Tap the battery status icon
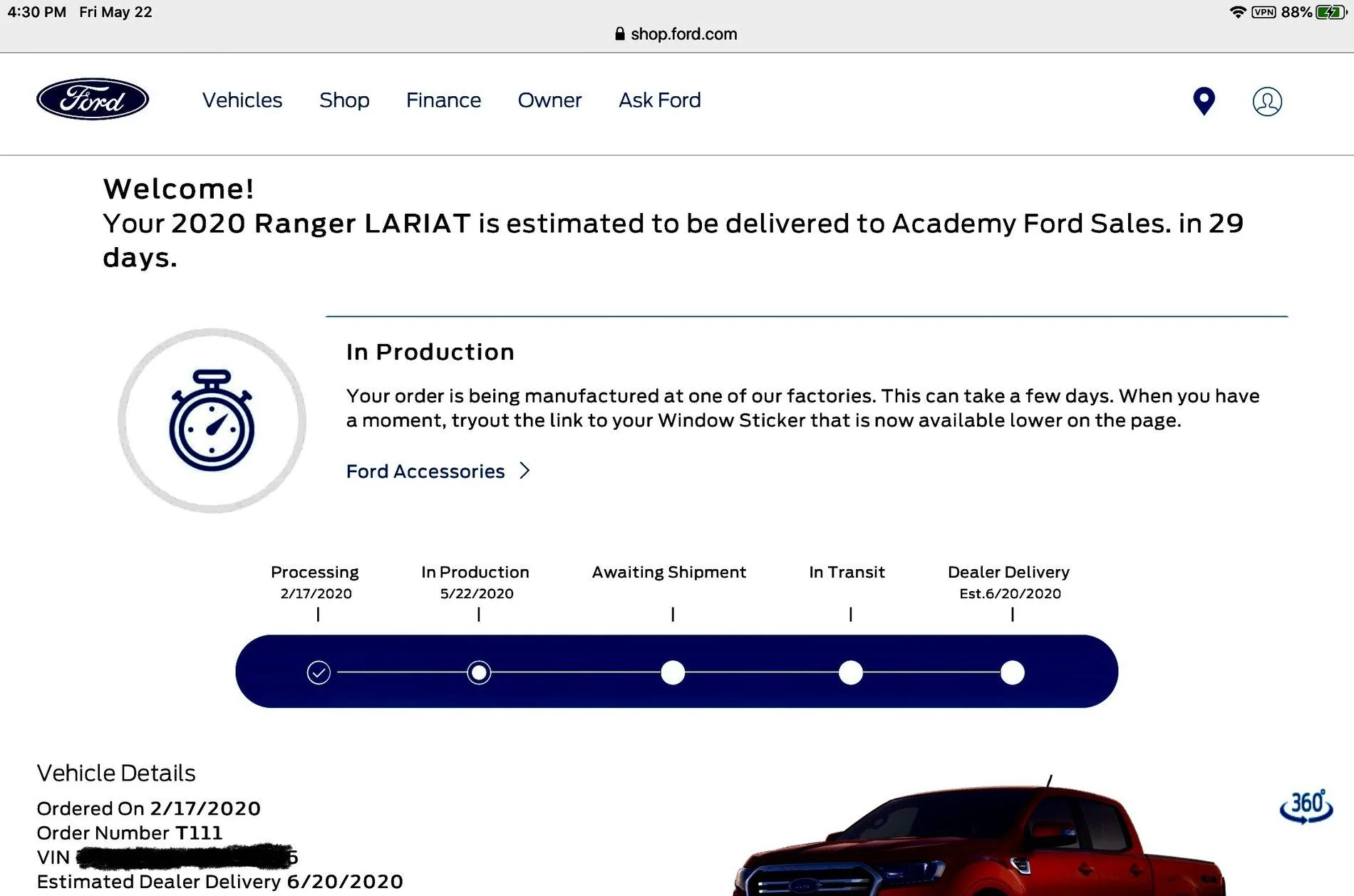The image size is (1354, 896). click(x=1331, y=12)
